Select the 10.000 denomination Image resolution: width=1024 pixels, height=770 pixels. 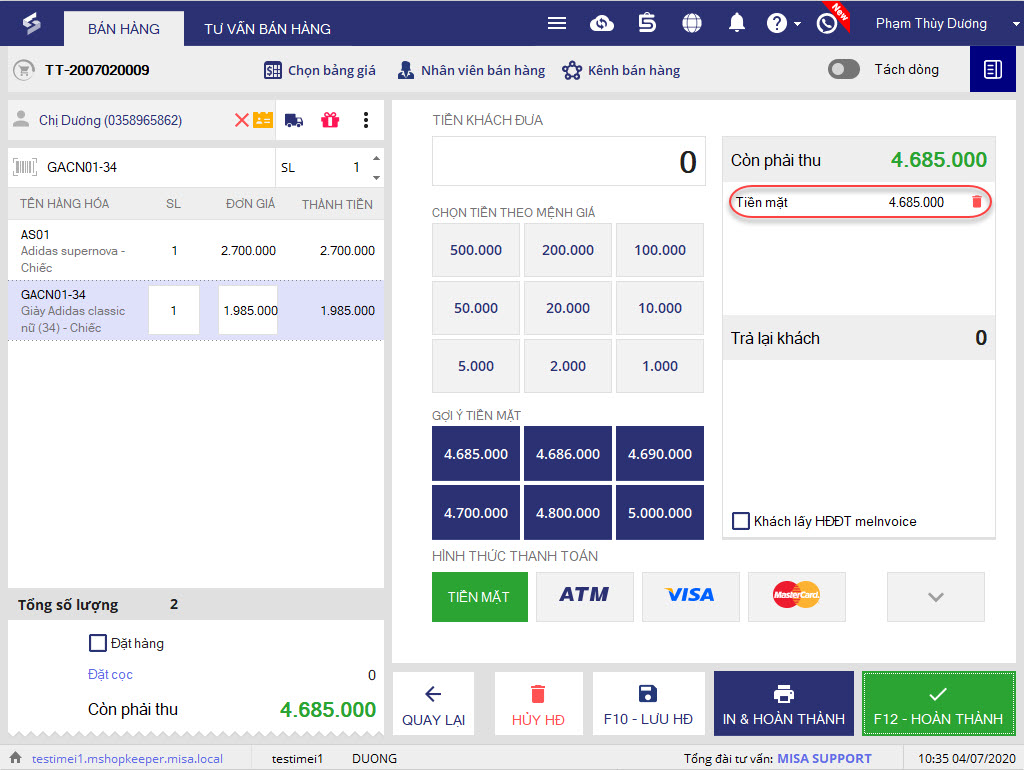click(660, 308)
